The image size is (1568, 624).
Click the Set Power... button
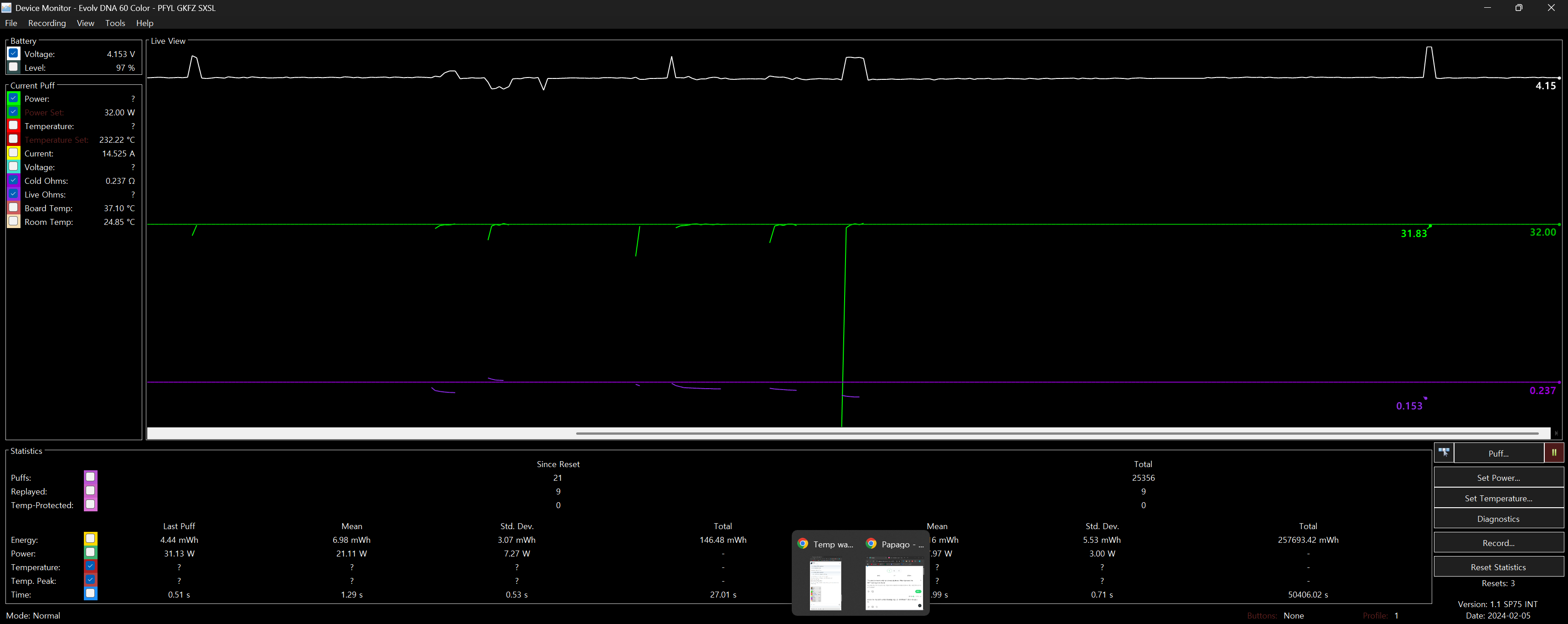(1498, 478)
